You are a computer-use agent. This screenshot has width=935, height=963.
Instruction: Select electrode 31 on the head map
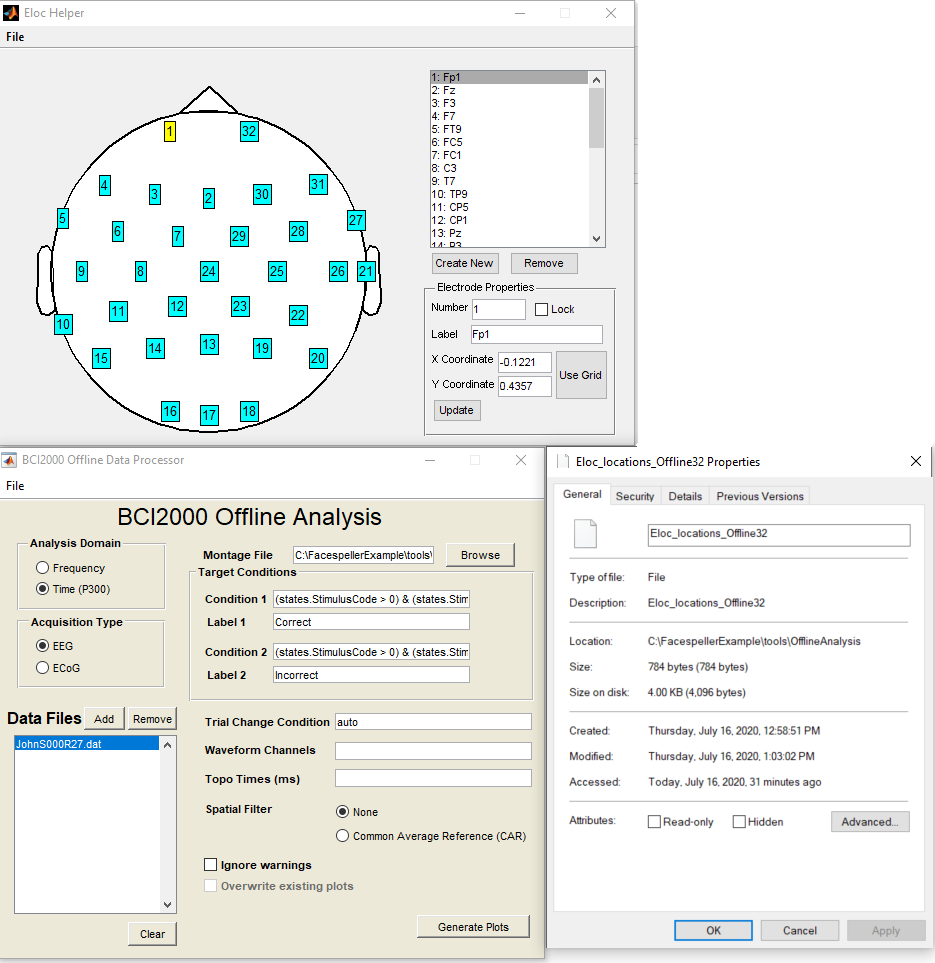(318, 184)
